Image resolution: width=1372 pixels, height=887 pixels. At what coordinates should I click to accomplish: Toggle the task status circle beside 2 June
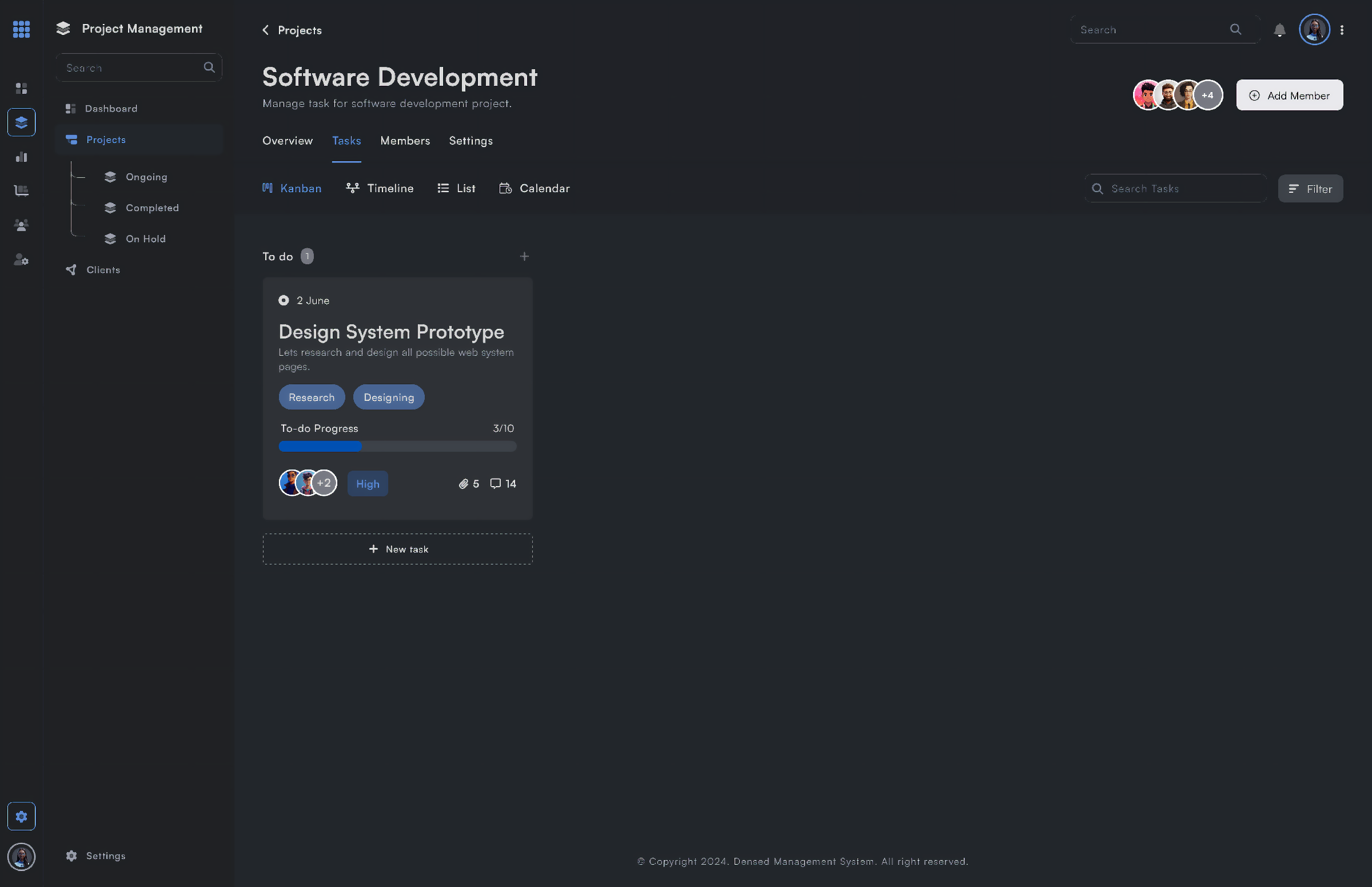(284, 300)
